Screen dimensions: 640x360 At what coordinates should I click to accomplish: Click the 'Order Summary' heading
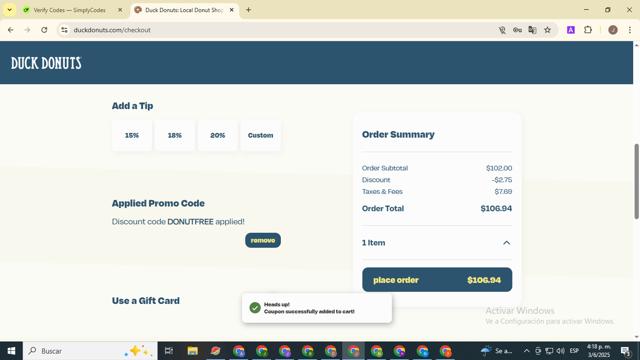click(398, 134)
